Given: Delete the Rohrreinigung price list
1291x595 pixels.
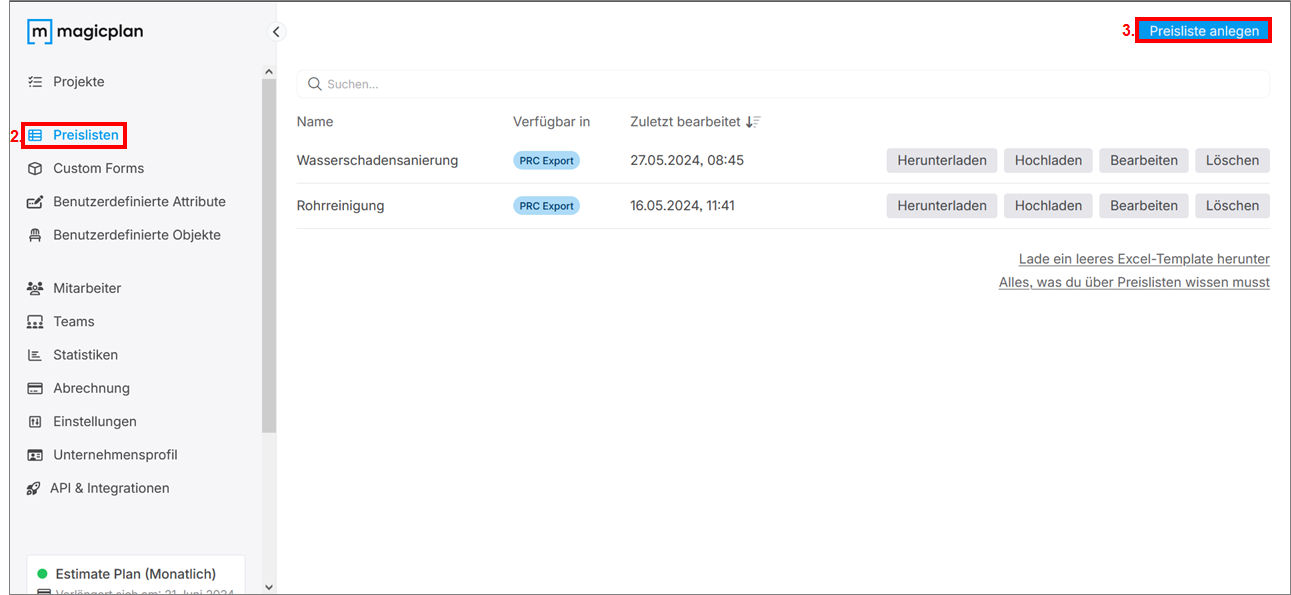Looking at the screenshot, I should tap(1231, 206).
